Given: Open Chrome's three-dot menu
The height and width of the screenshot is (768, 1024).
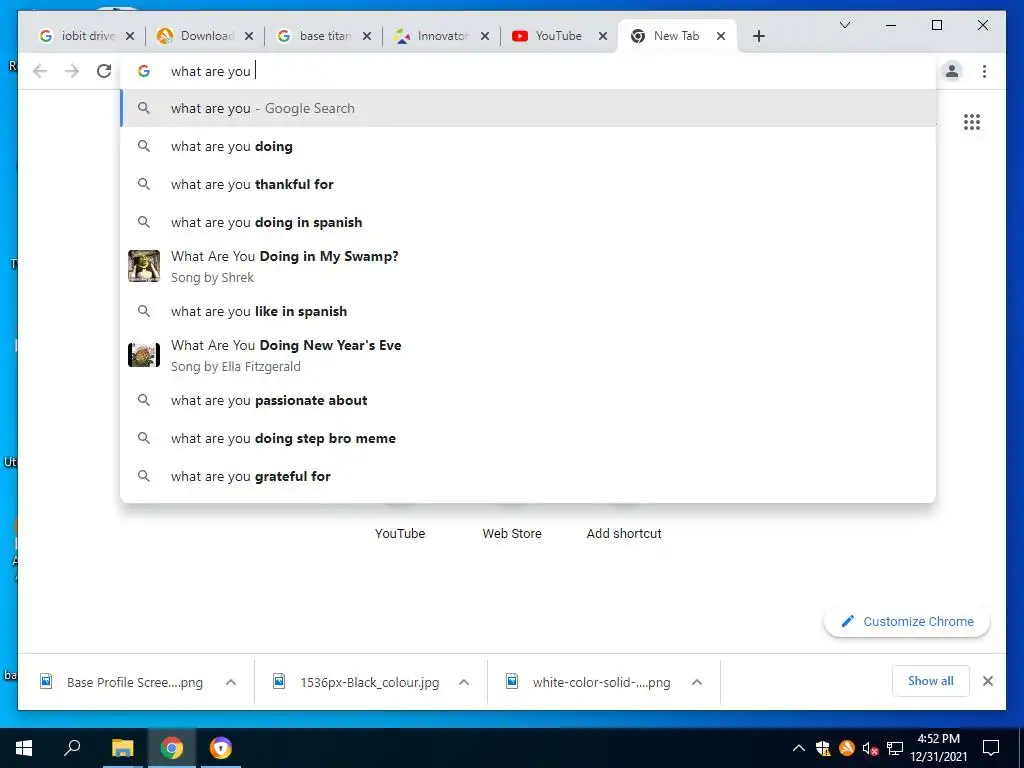Looking at the screenshot, I should [984, 71].
